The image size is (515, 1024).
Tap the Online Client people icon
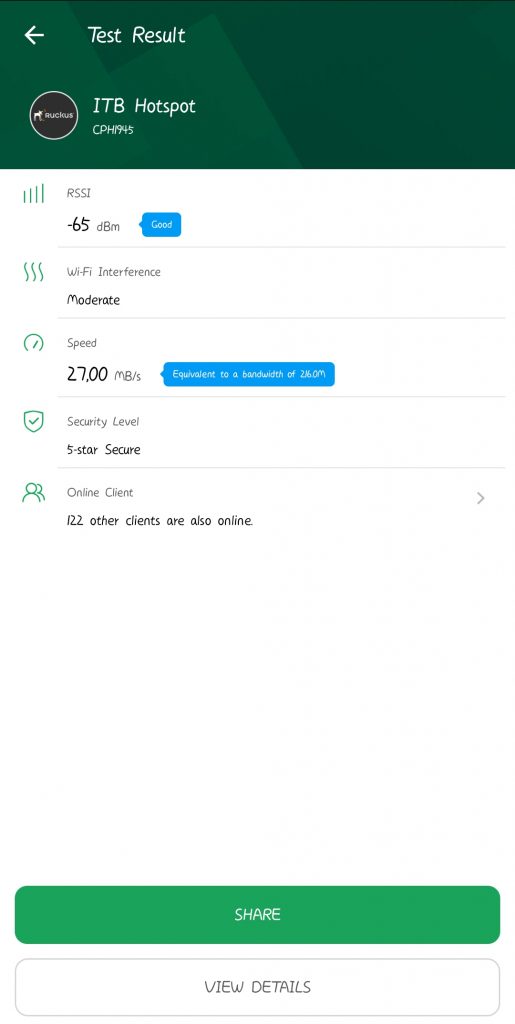(33, 492)
